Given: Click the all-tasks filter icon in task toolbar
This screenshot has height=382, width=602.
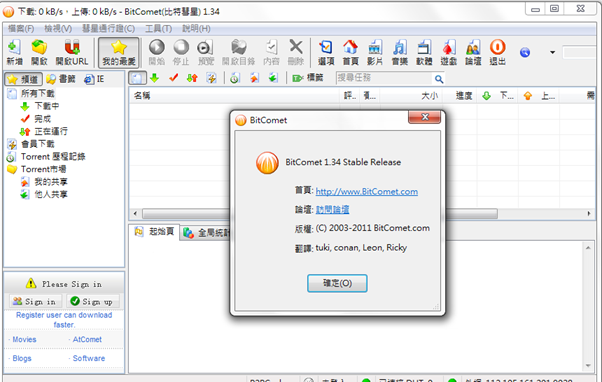Looking at the screenshot, I should (x=137, y=78).
